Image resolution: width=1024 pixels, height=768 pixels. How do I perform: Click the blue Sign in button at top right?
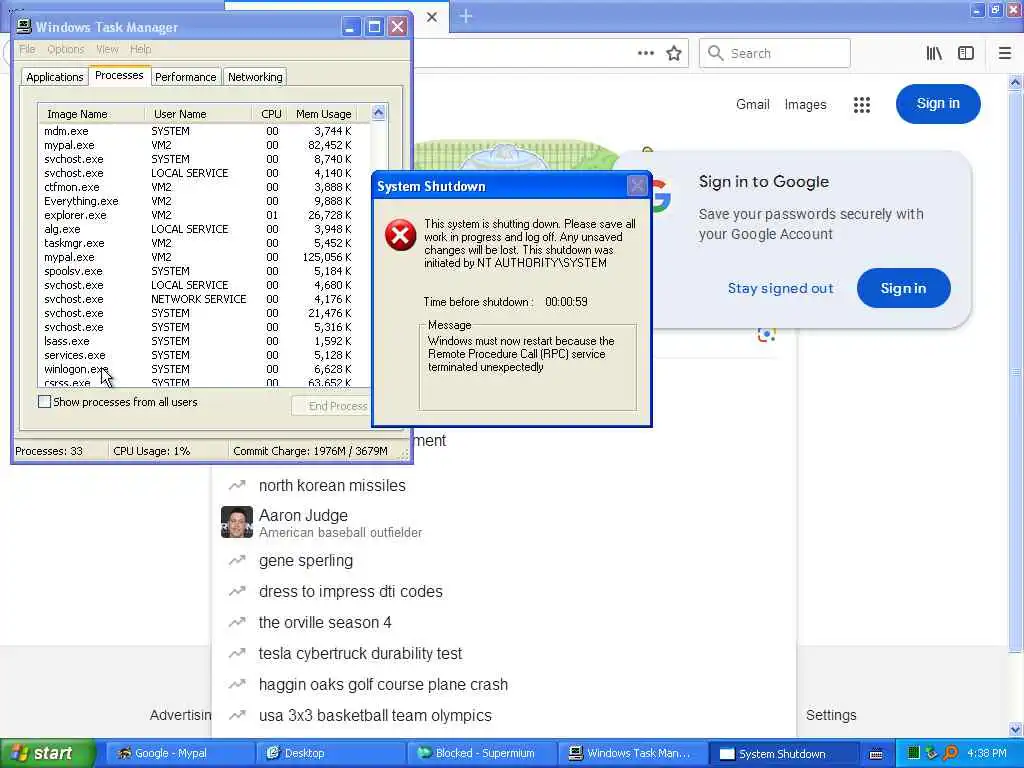(938, 104)
